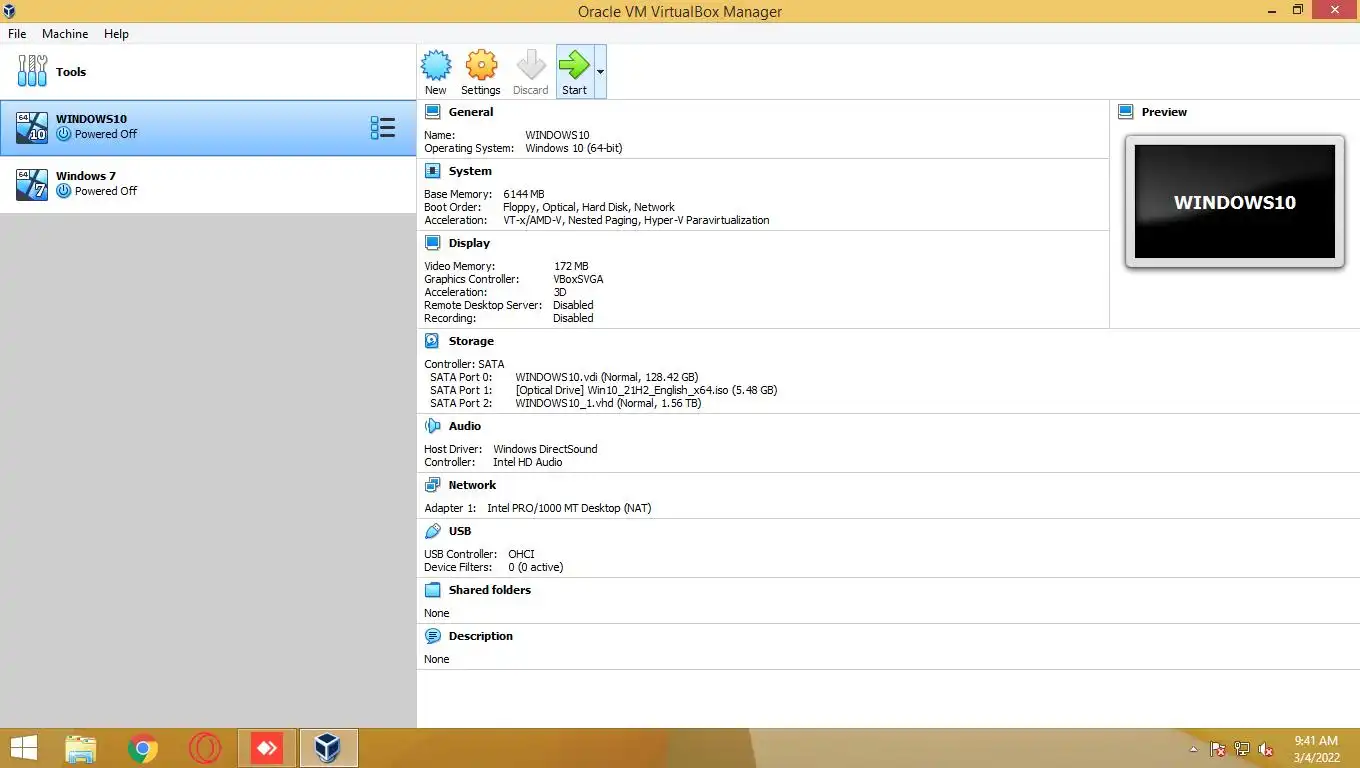Click the Win10_21H2_English_x64.iso optical drive entry
This screenshot has width=1360, height=768.
[646, 390]
